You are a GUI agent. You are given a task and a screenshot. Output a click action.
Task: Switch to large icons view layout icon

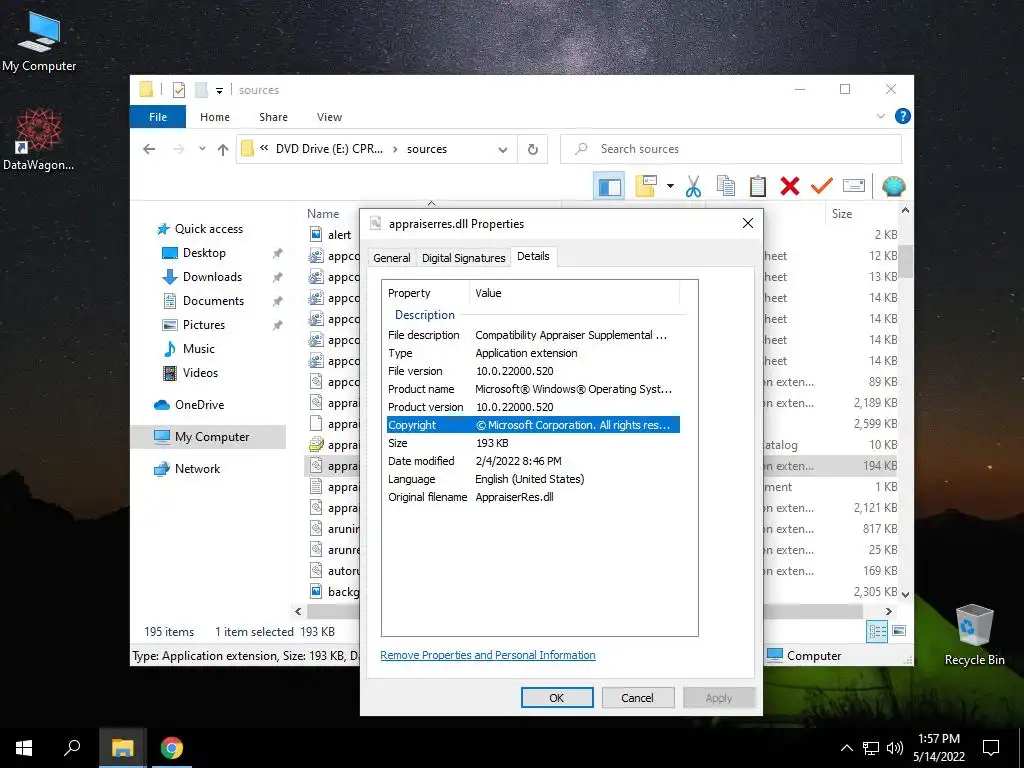(x=899, y=631)
